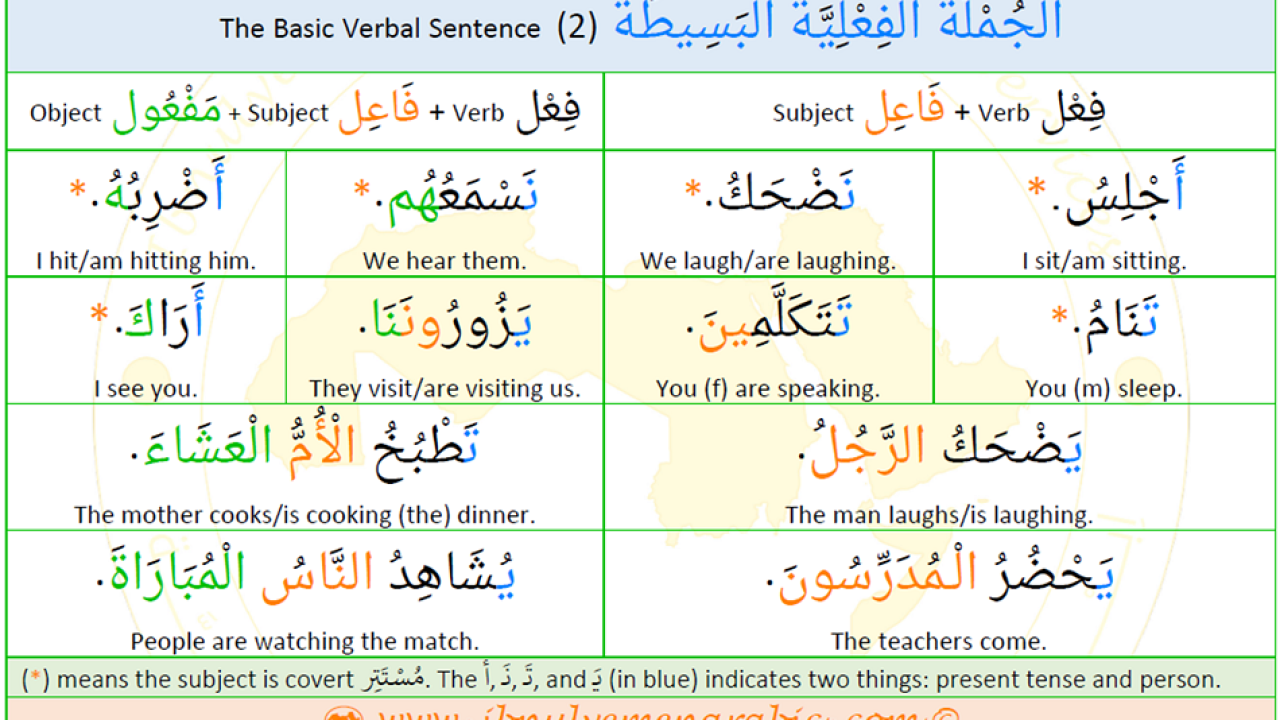Select the 'You (f) are speaking.' cell
Viewport: 1280px width, 720px height.
[x=768, y=340]
